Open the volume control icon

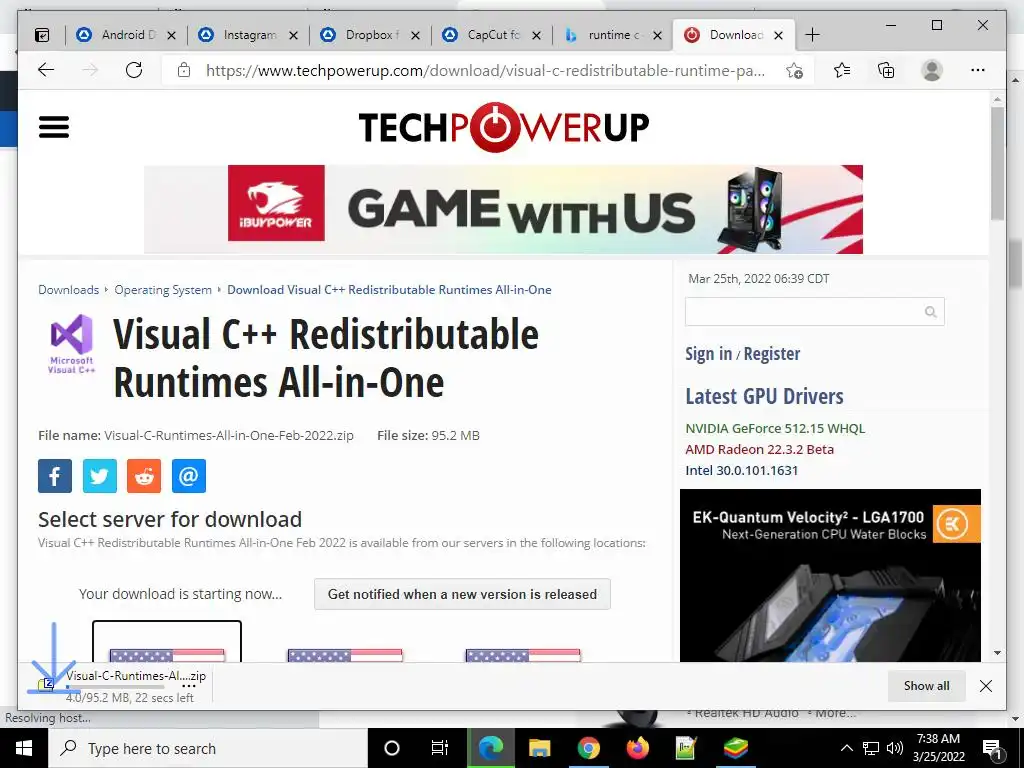(895, 748)
